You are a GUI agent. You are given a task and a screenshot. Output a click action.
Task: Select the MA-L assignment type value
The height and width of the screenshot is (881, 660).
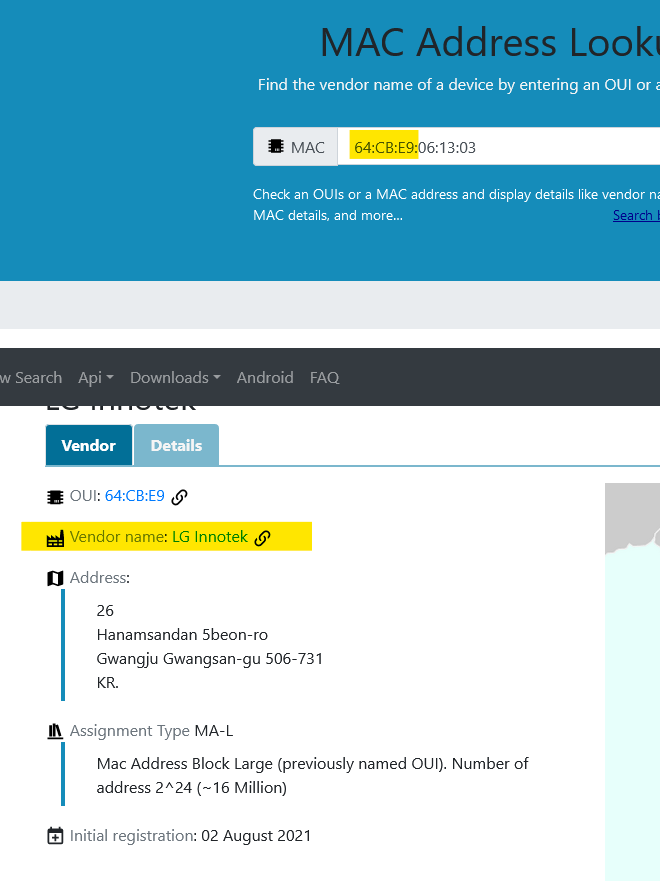click(213, 731)
